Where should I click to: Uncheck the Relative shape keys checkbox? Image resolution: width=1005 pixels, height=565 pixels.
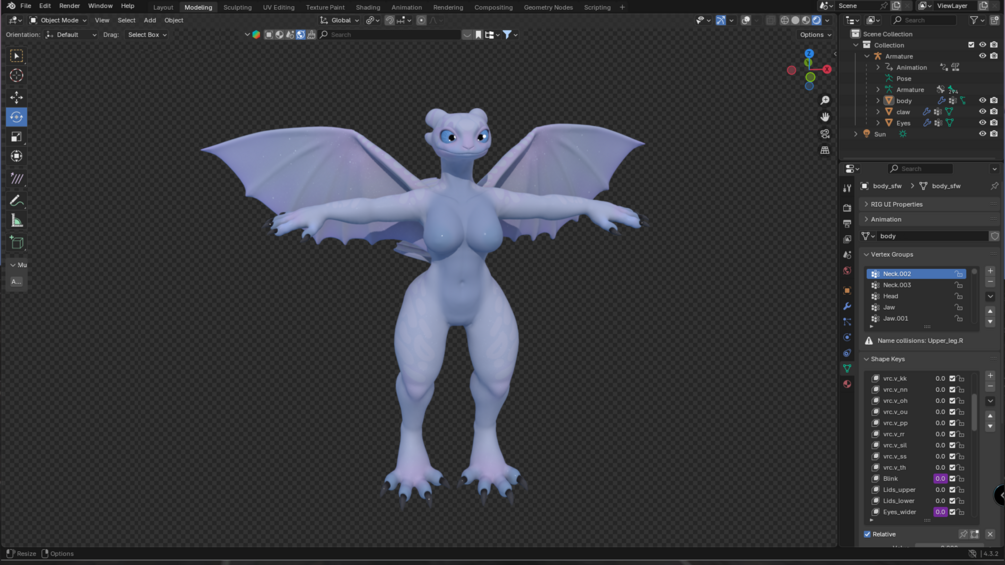click(867, 534)
